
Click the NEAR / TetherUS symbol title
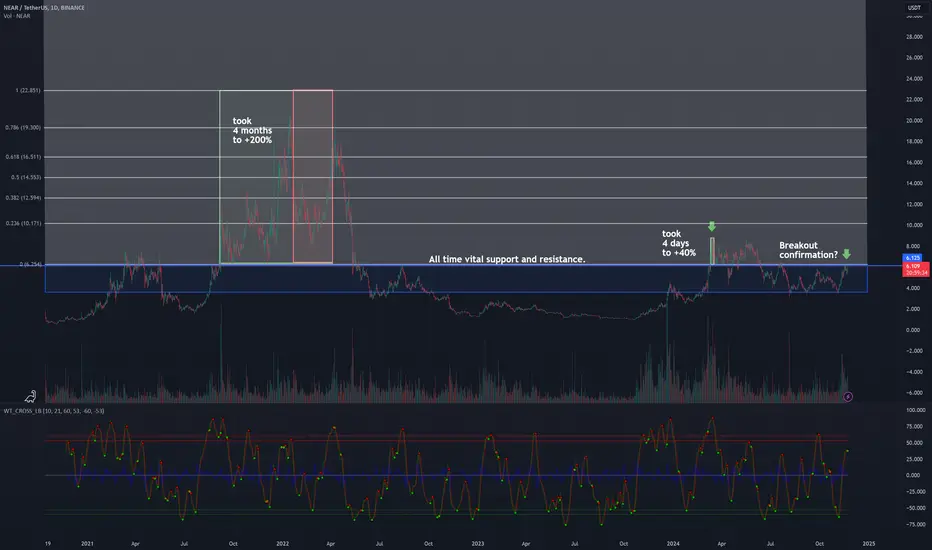tap(44, 8)
